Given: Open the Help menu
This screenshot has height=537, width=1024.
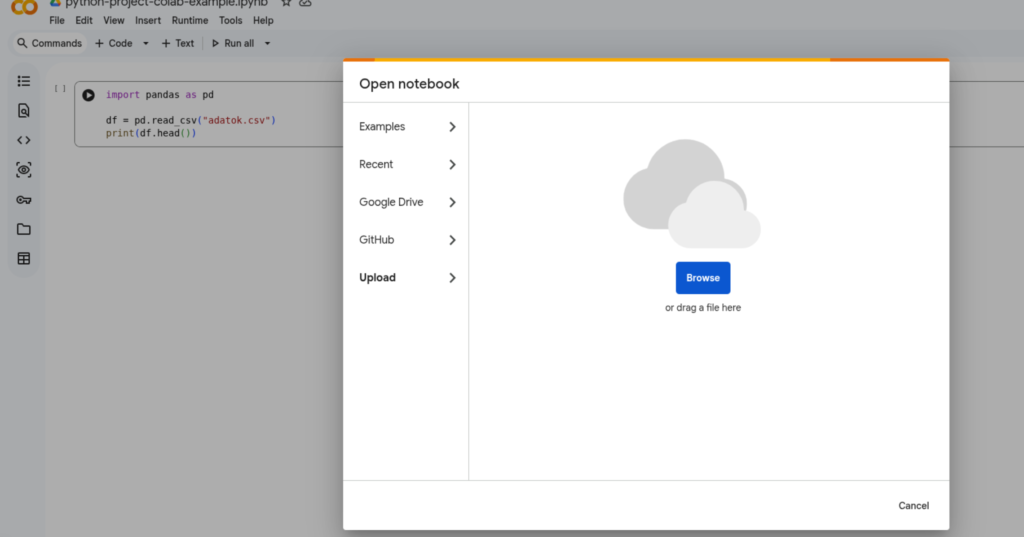Looking at the screenshot, I should (x=263, y=20).
